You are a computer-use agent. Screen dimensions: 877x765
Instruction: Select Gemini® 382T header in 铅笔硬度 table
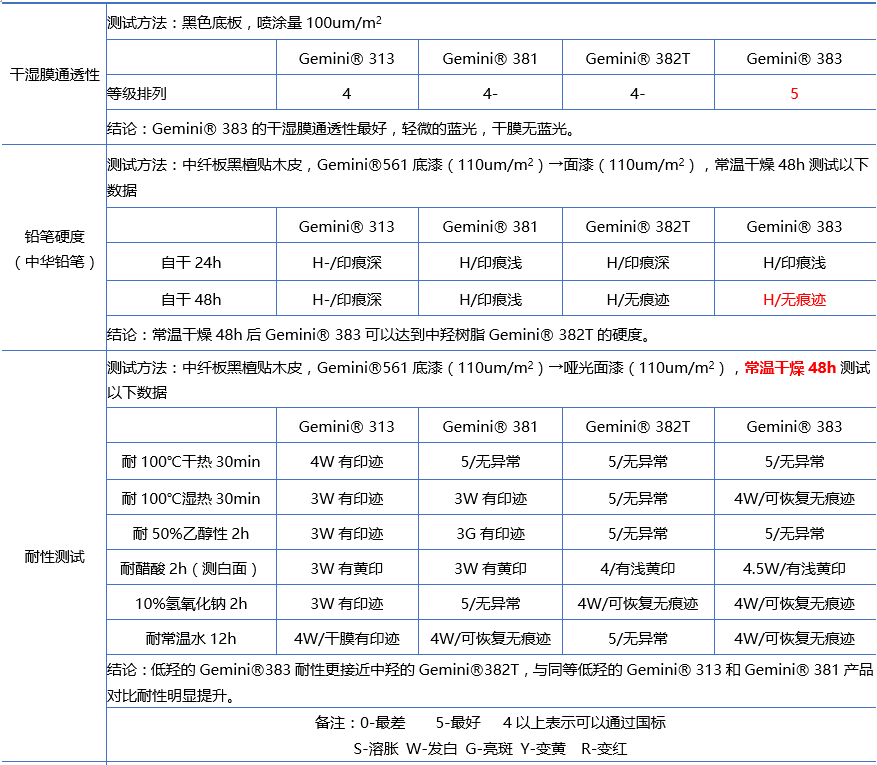point(638,226)
